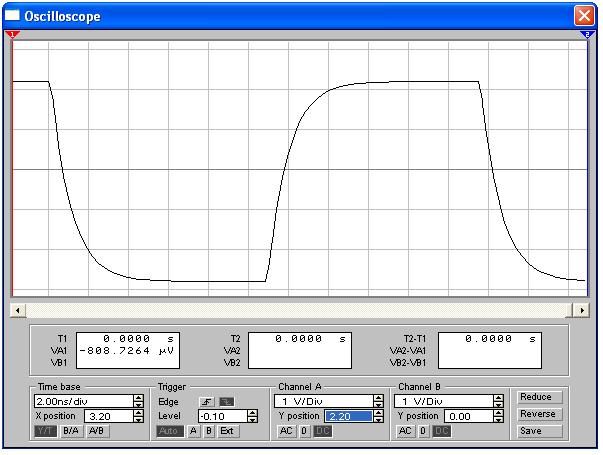Select Ext trigger source
Viewport: 603px width, 455px height.
pyautogui.click(x=227, y=431)
